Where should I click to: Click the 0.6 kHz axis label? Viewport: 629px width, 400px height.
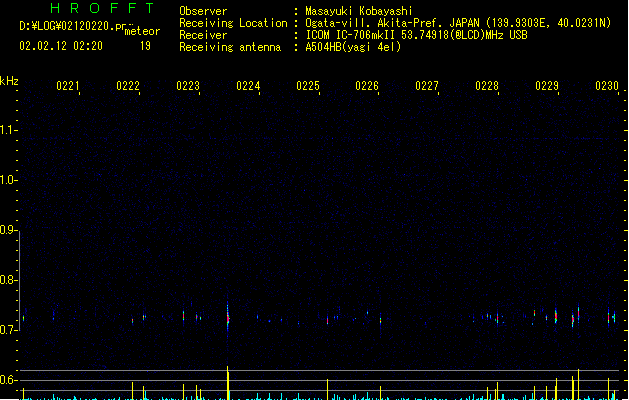click(x=8, y=380)
